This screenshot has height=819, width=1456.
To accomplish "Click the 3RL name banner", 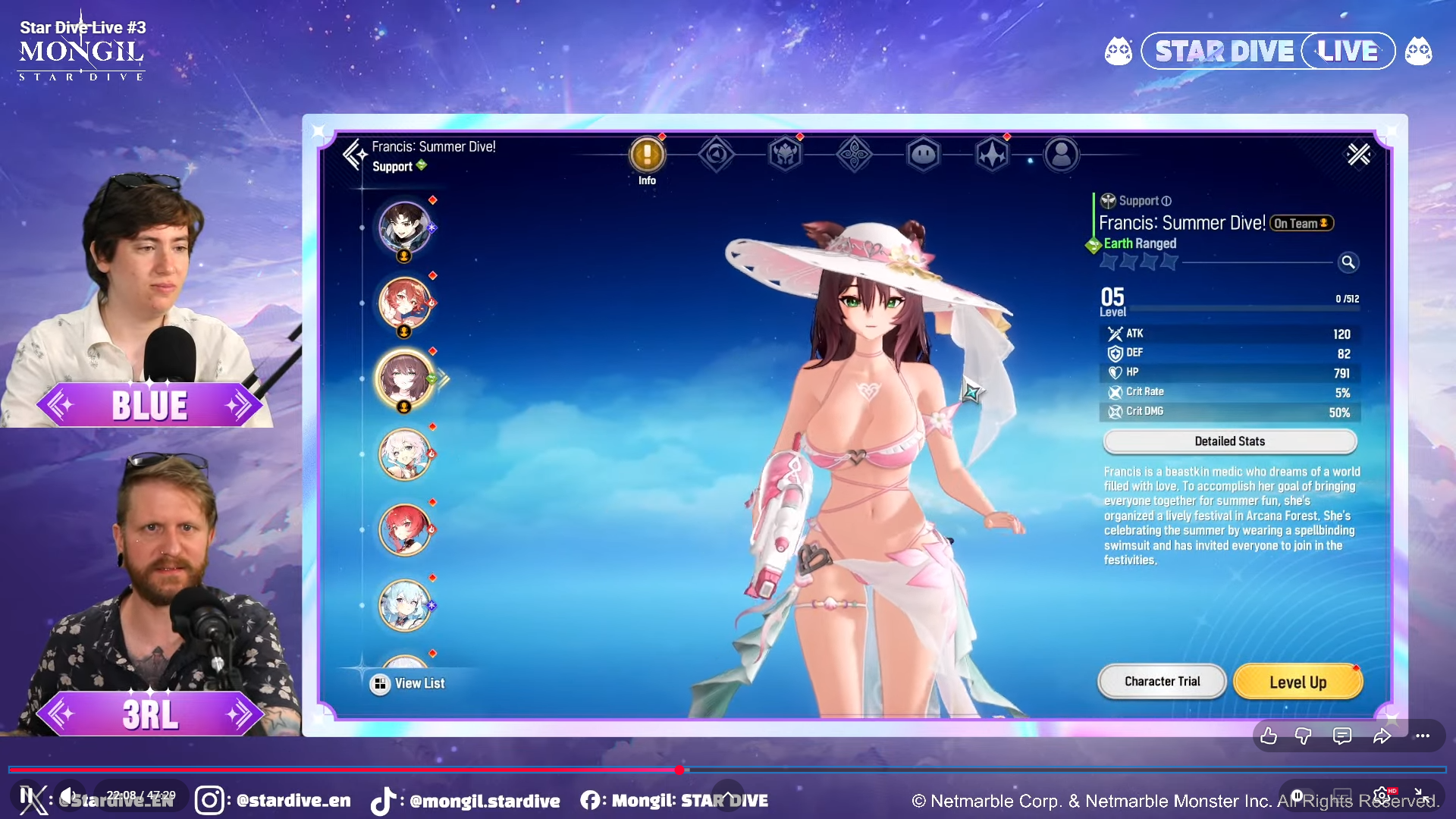I will [x=149, y=714].
